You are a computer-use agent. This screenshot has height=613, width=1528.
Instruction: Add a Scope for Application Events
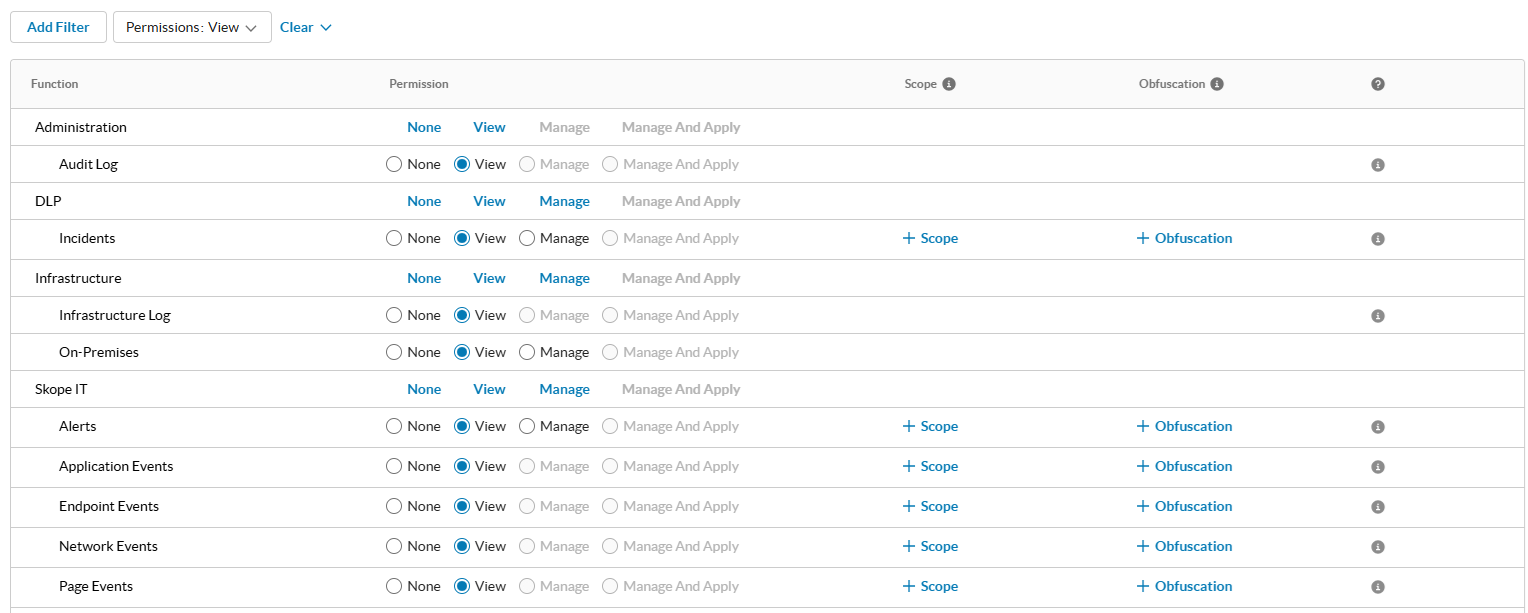(x=930, y=466)
